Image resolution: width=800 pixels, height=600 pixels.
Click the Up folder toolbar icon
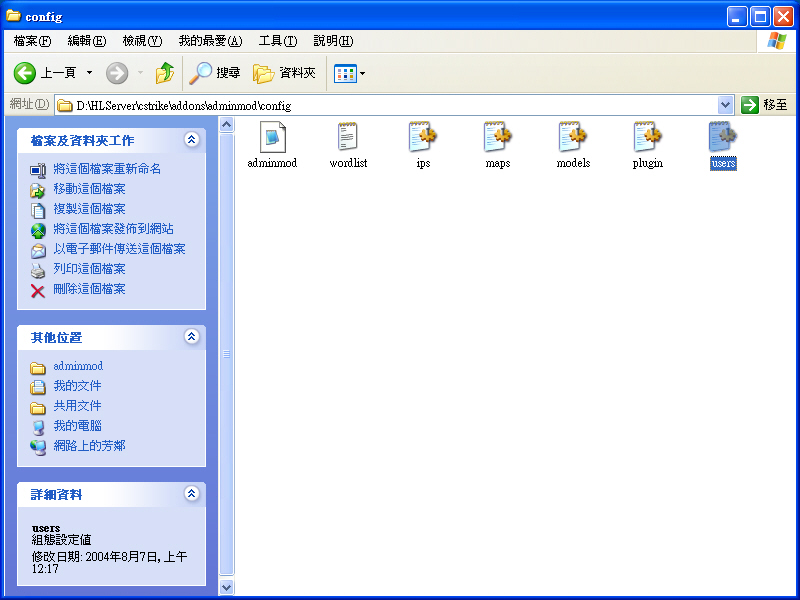click(164, 73)
